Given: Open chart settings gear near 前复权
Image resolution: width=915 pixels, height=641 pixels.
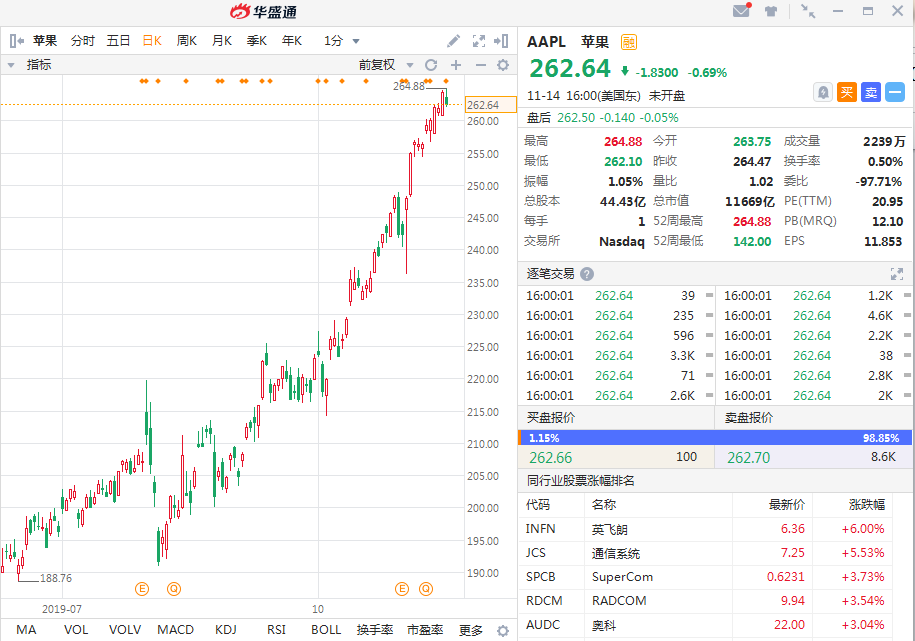Looking at the screenshot, I should tap(503, 65).
